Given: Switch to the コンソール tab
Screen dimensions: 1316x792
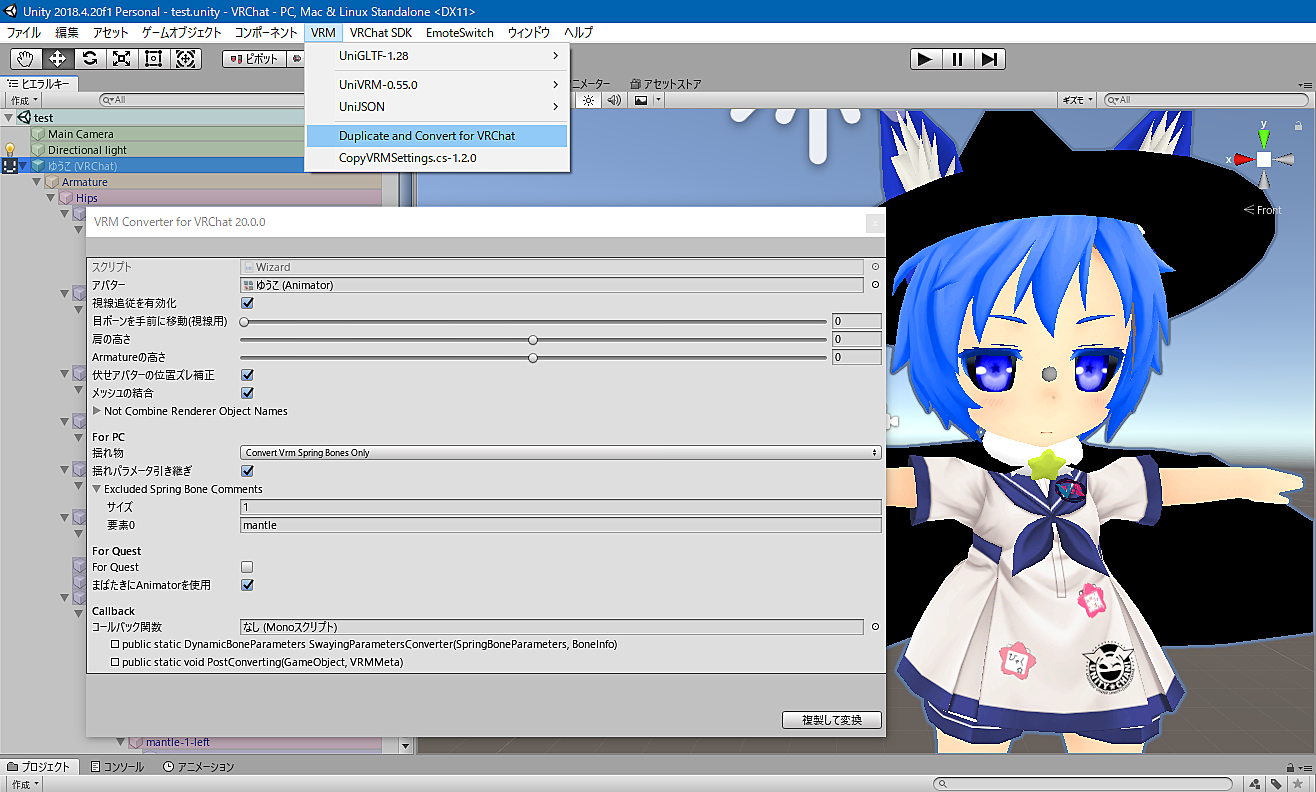Looking at the screenshot, I should coord(117,767).
